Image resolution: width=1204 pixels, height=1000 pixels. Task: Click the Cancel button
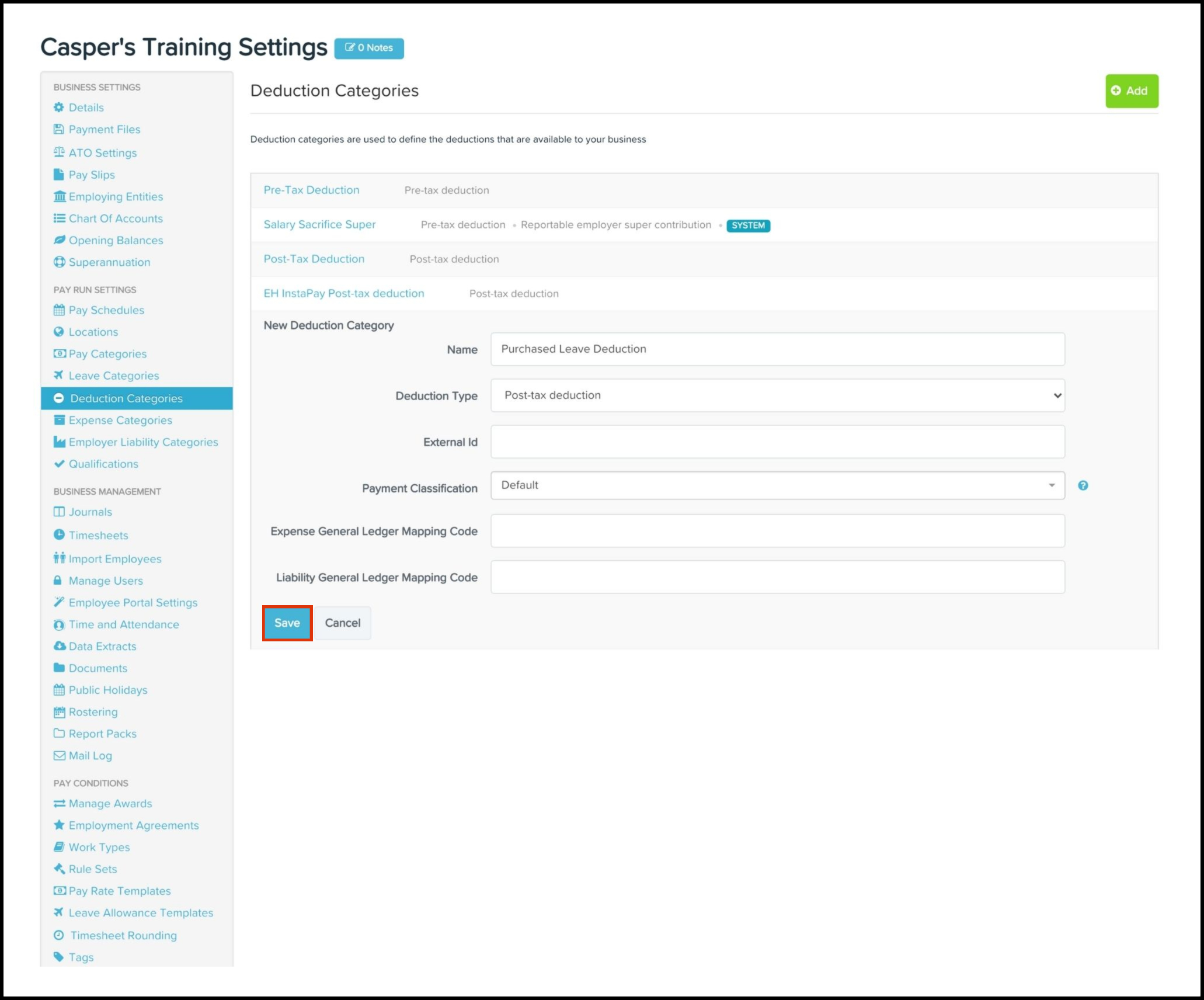click(x=343, y=623)
